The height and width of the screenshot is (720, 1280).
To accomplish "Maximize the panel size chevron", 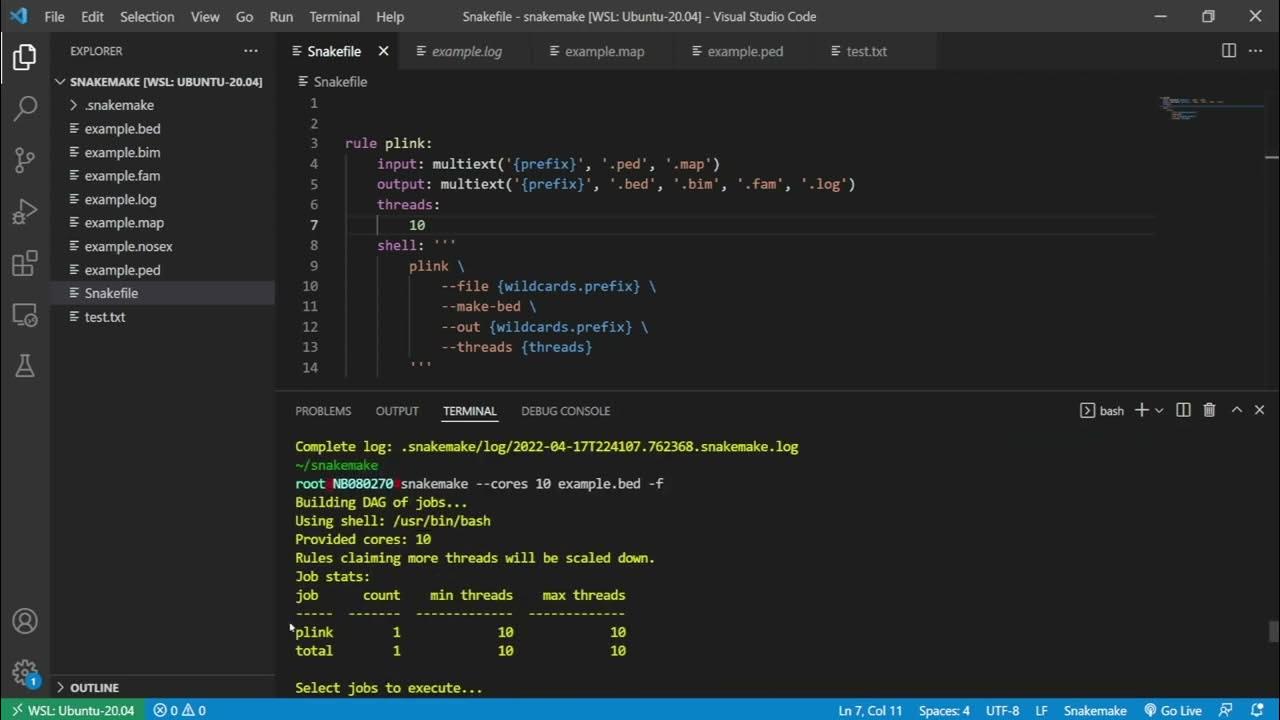I will click(1236, 410).
